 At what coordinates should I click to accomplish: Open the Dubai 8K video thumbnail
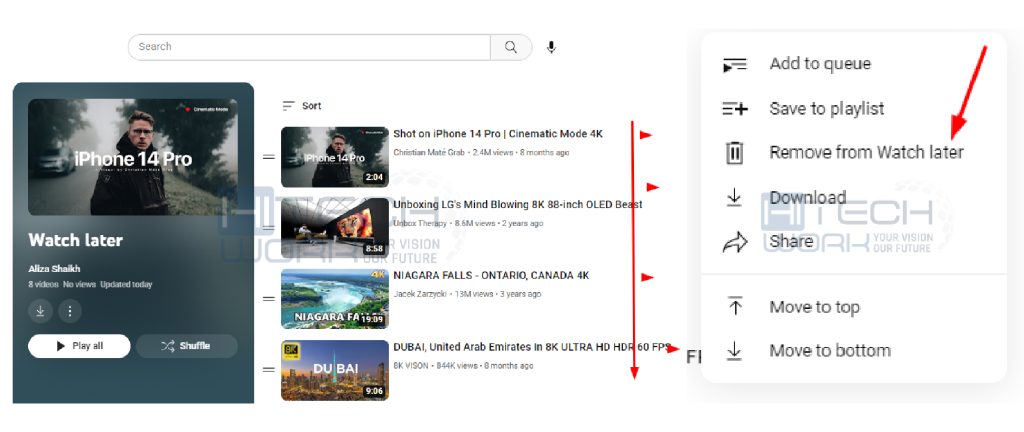tap(334, 370)
